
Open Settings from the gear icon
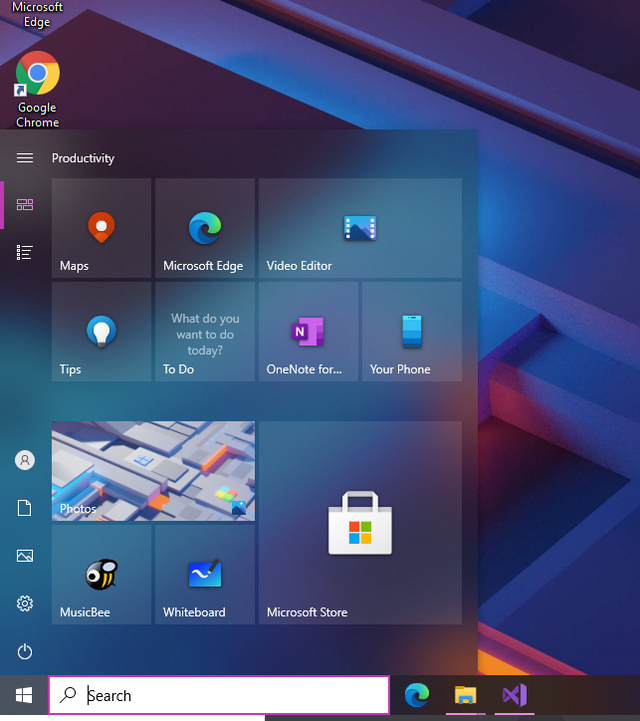point(25,604)
